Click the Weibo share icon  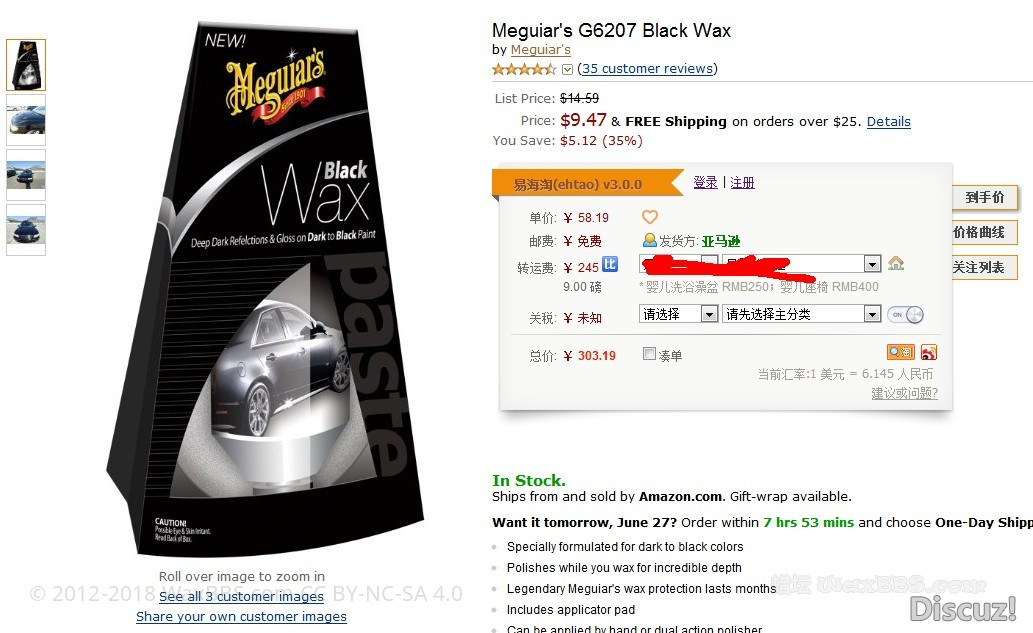pos(929,352)
